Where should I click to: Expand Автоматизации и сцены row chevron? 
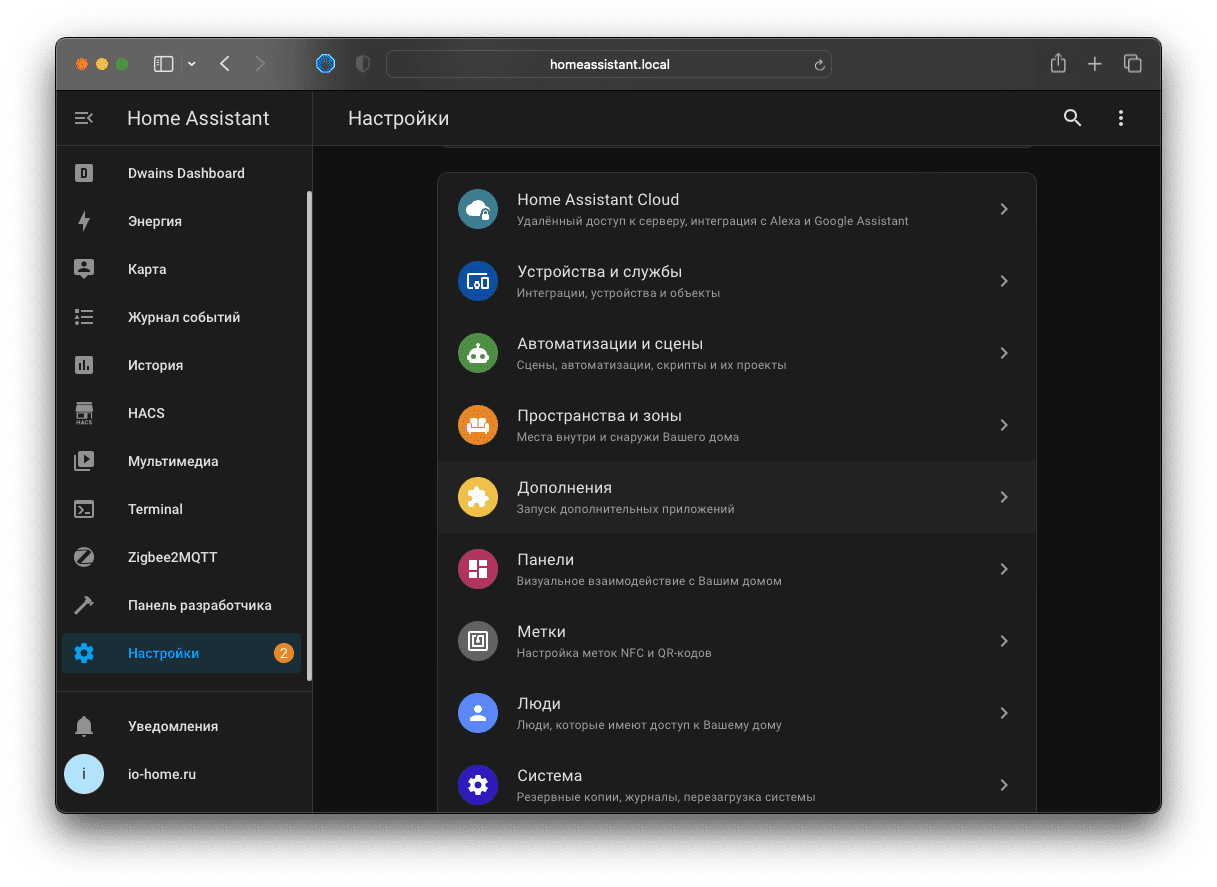(x=1004, y=353)
